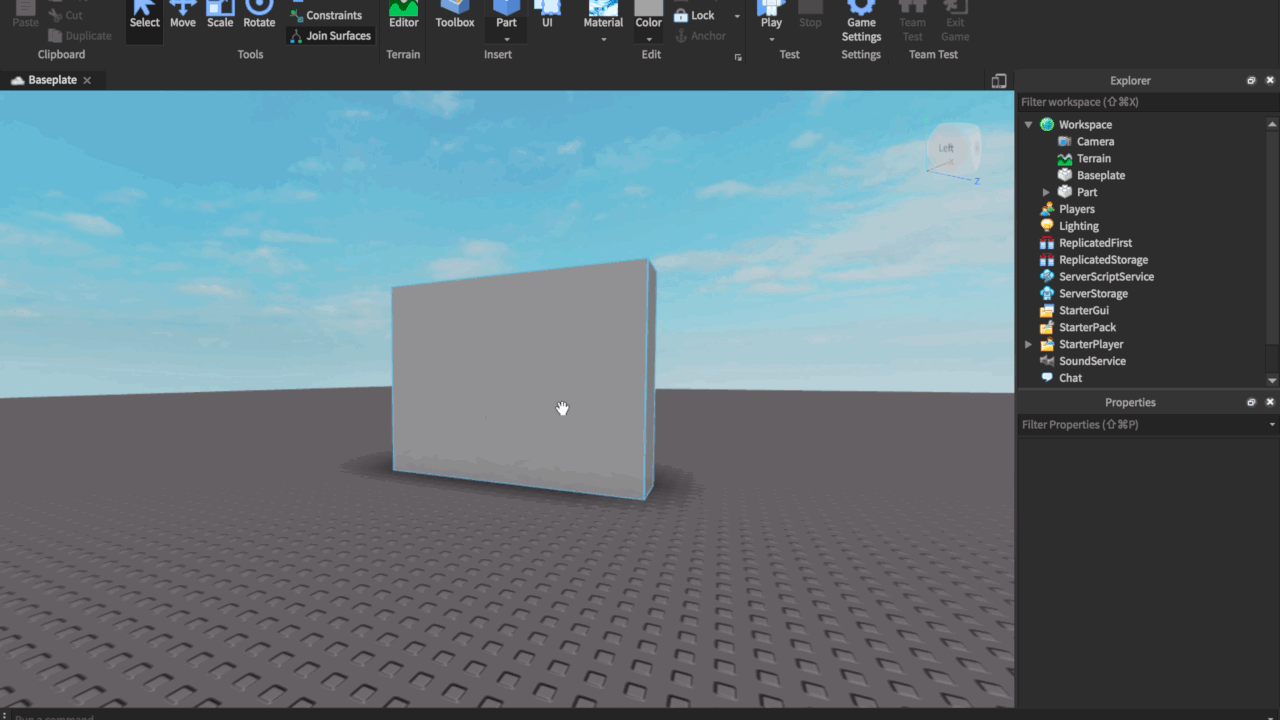This screenshot has width=1280, height=720.
Task: Click Filter Properties search field
Action: pos(1141,425)
